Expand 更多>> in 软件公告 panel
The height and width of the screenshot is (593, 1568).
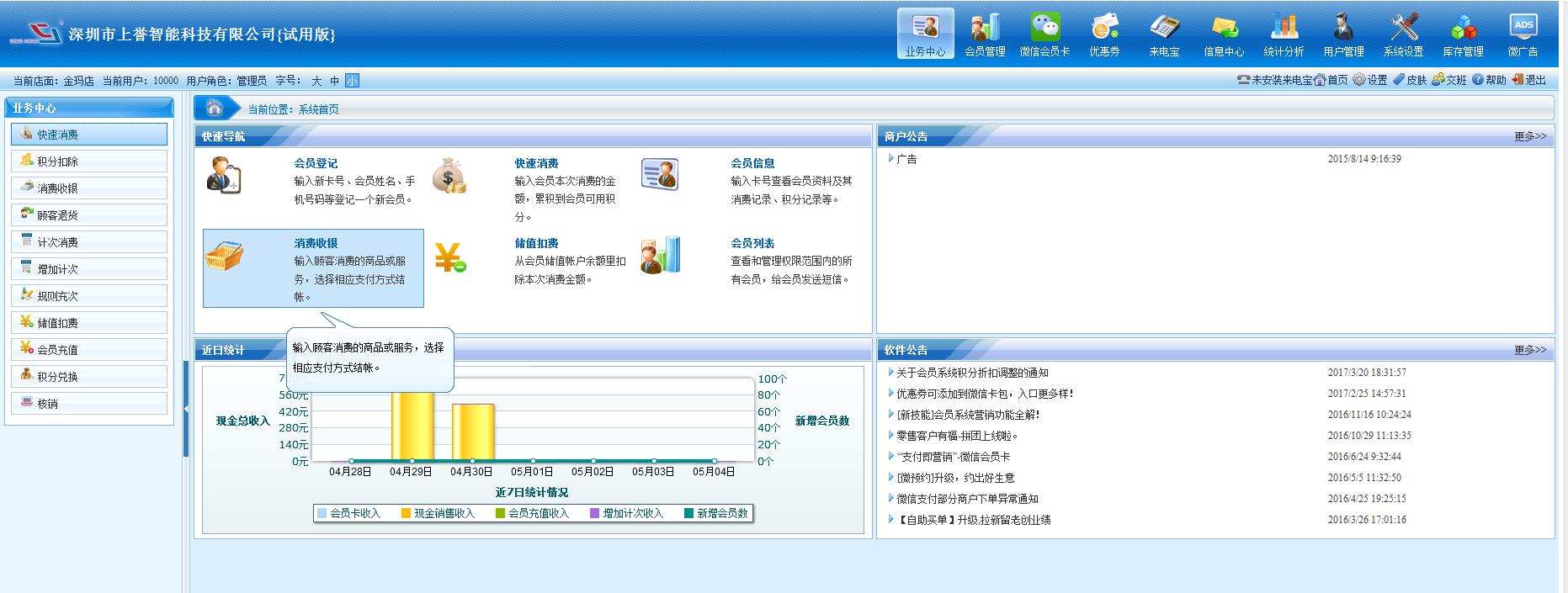click(1529, 350)
